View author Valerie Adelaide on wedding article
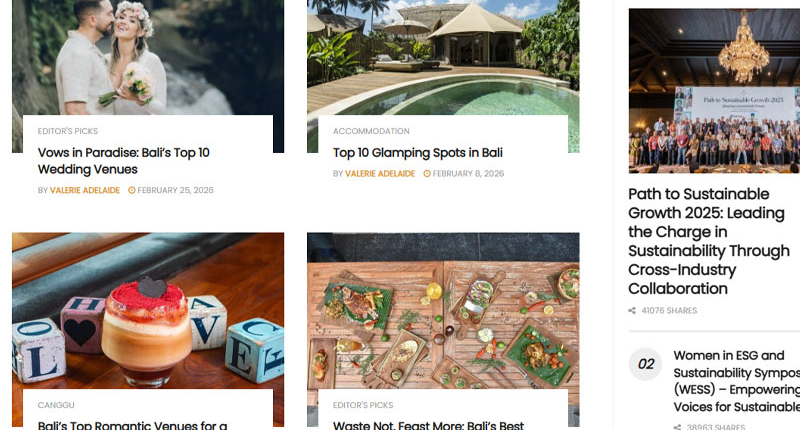The width and height of the screenshot is (800, 430). click(x=85, y=190)
